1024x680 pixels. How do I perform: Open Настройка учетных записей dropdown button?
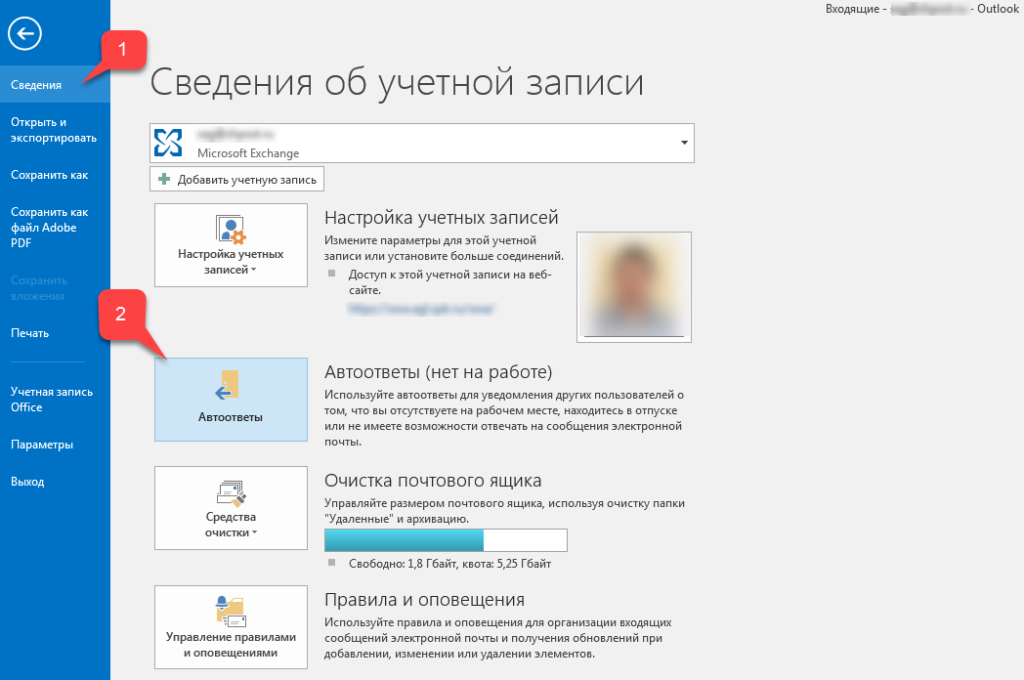click(x=231, y=245)
